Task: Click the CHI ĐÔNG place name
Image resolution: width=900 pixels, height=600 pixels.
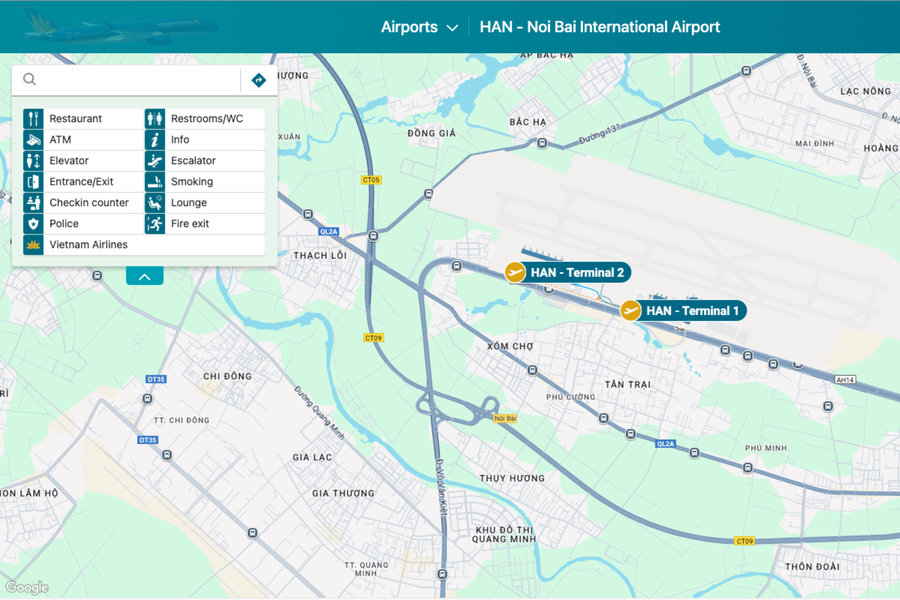Action: pos(227,376)
